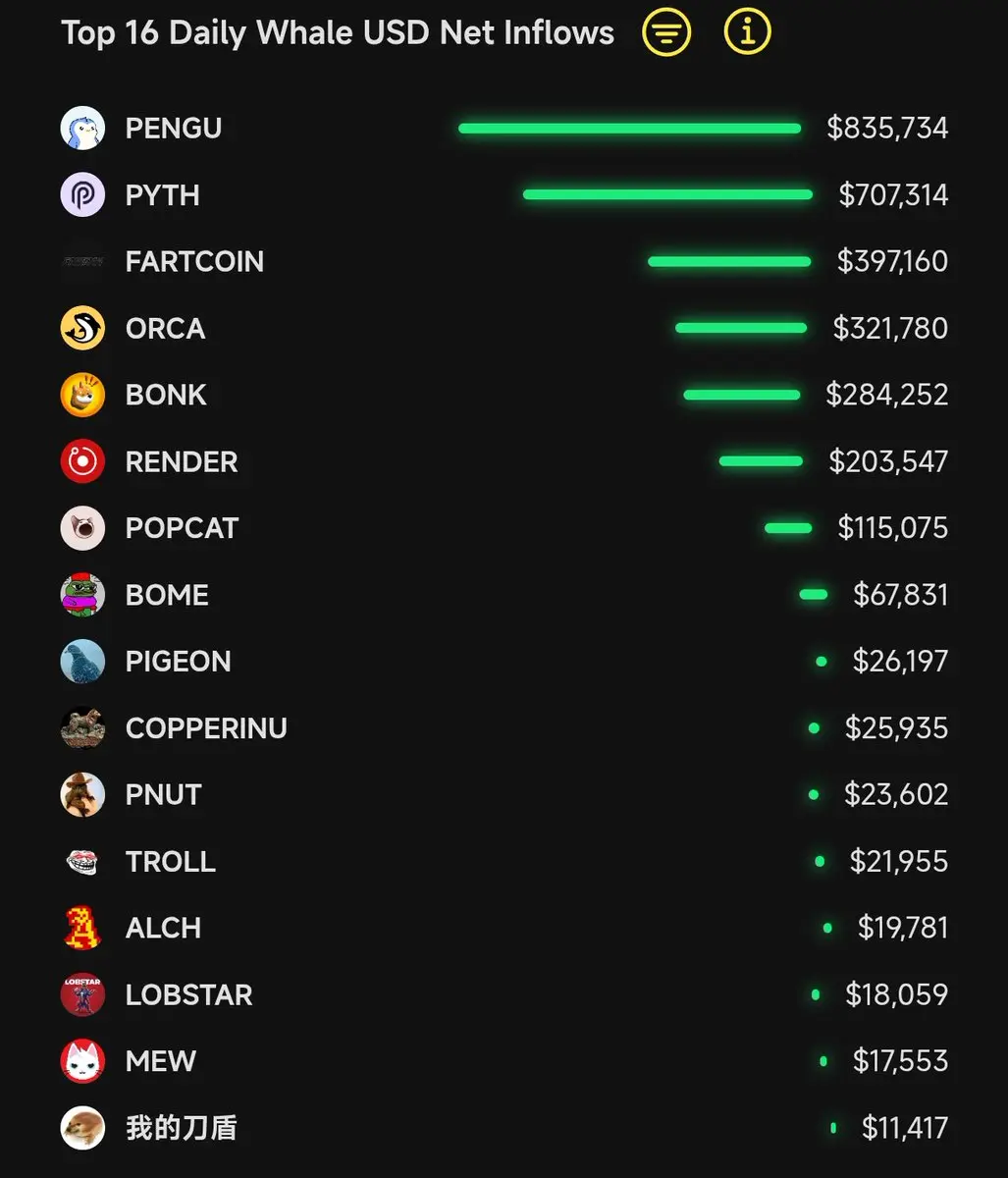
Task: Click the purple PYTH token icon
Action: pyautogui.click(x=82, y=194)
